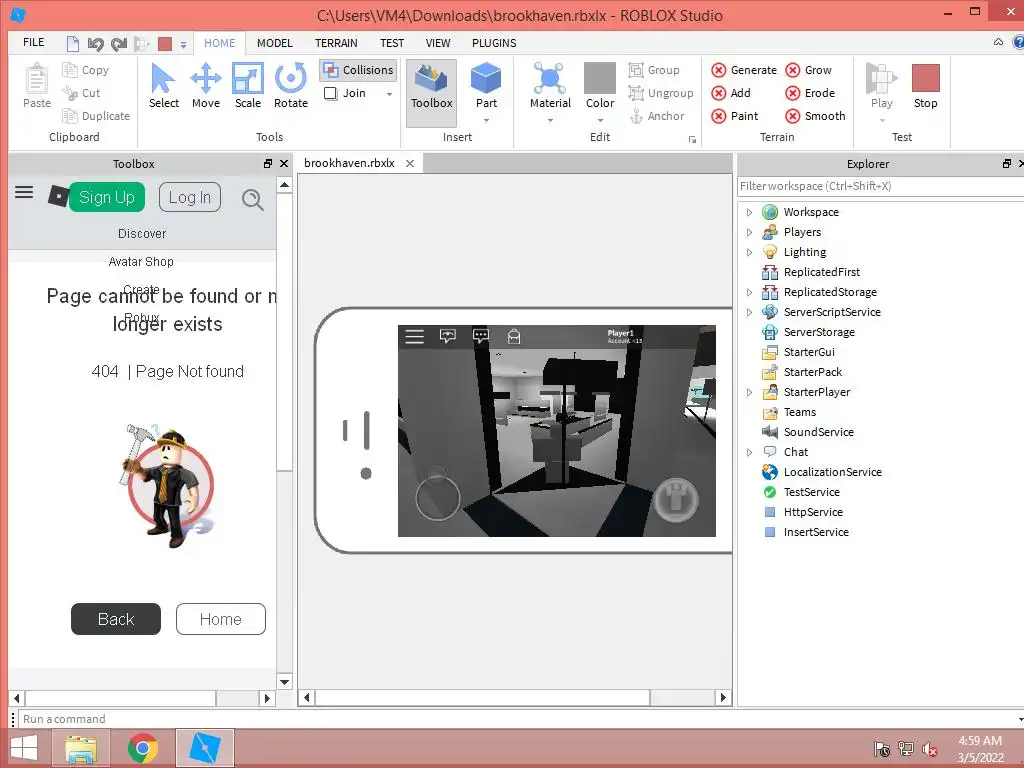Click the Filter workspace input field

880,186
